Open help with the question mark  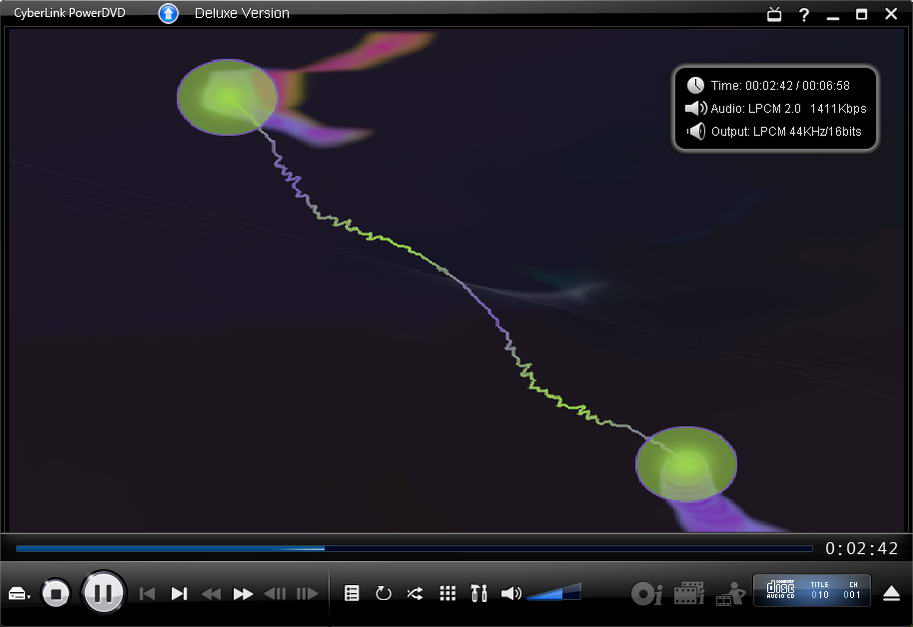(x=804, y=15)
